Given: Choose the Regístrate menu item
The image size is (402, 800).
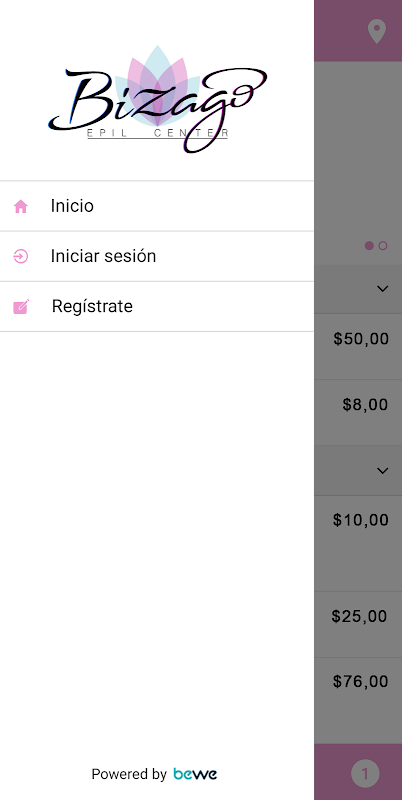Looking at the screenshot, I should (157, 306).
